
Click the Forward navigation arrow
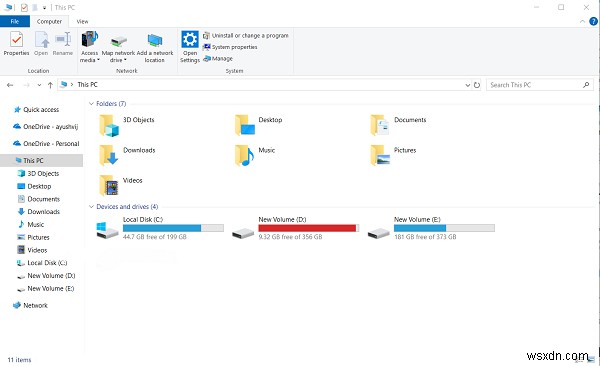coord(26,85)
